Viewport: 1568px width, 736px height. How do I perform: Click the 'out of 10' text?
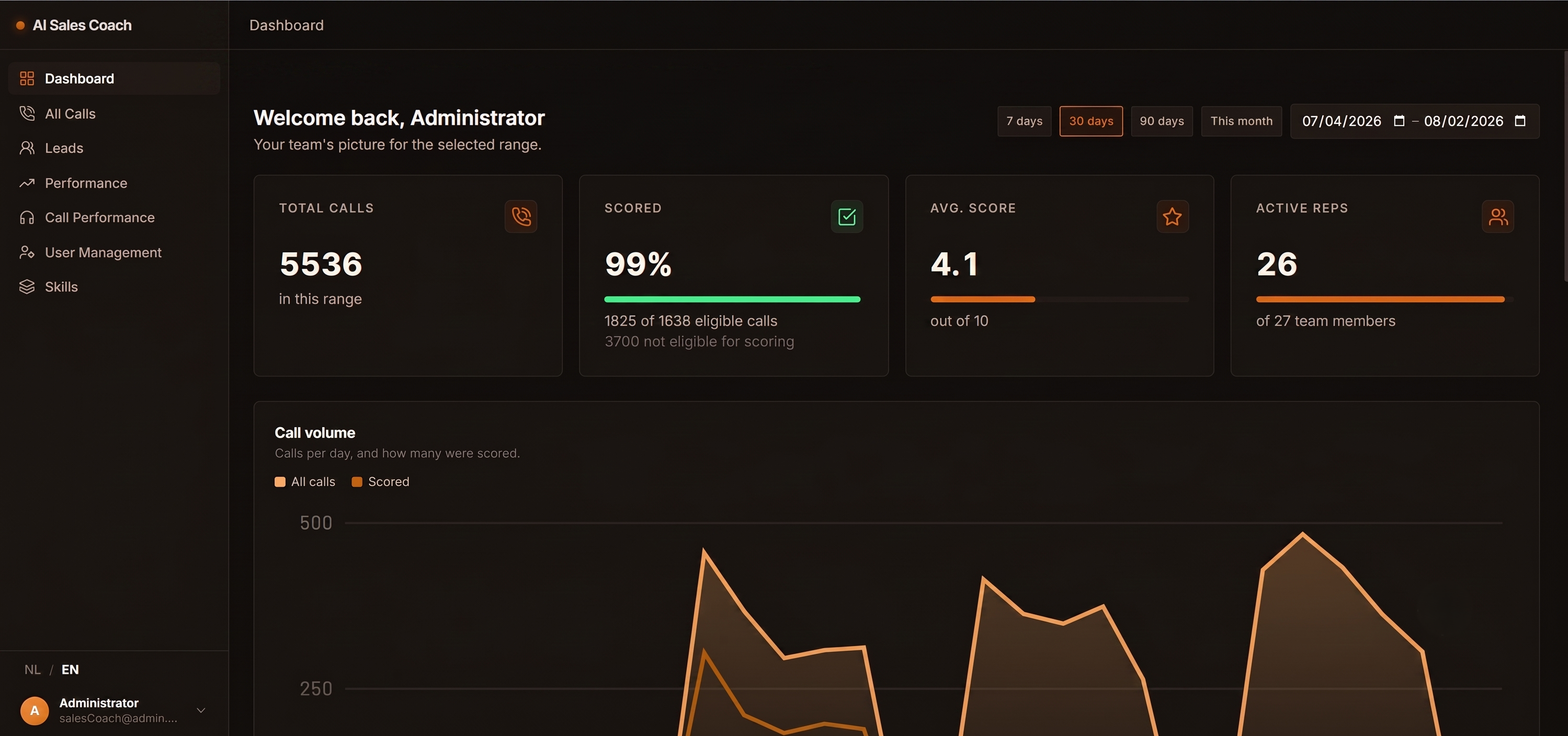(x=959, y=320)
